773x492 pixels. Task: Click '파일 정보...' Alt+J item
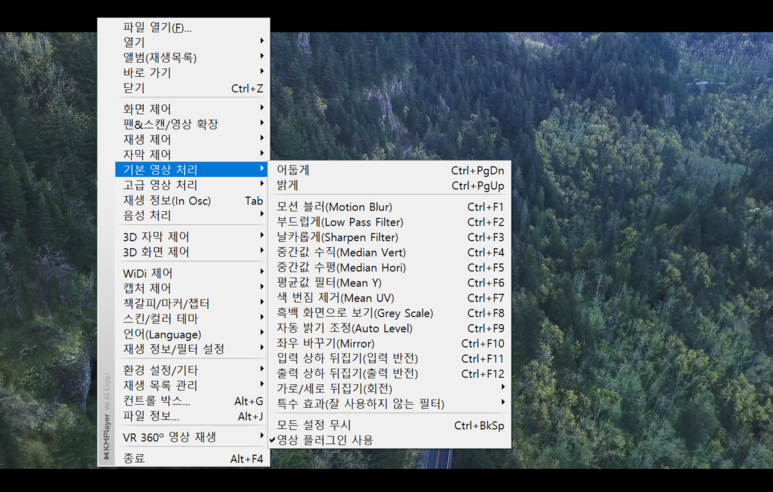click(x=191, y=416)
